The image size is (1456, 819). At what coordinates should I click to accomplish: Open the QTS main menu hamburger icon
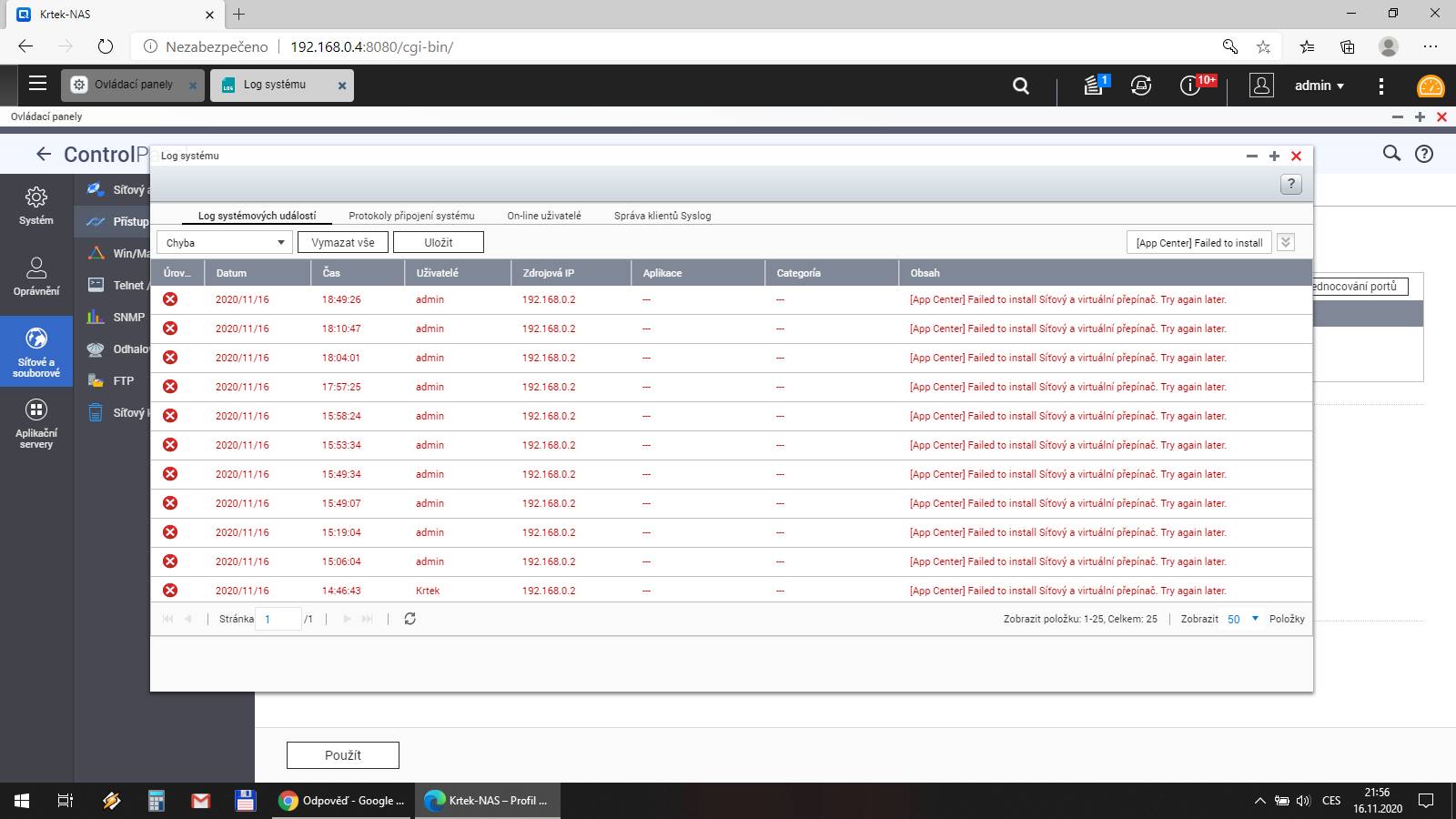click(x=37, y=84)
